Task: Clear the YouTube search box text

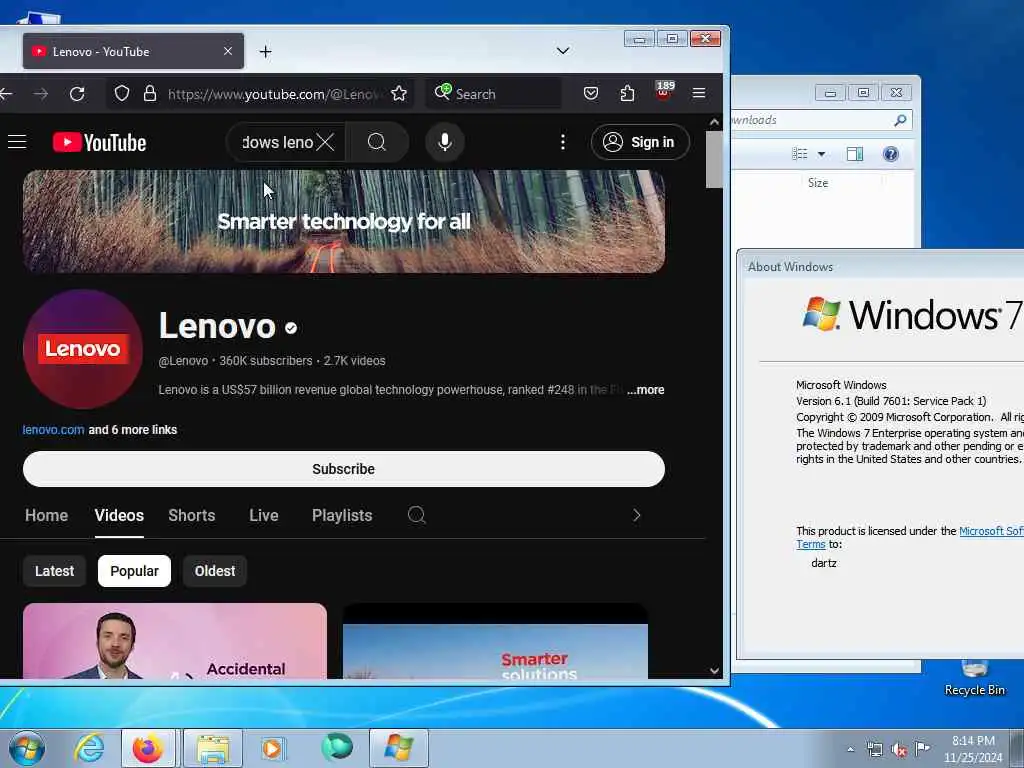Action: coord(325,142)
